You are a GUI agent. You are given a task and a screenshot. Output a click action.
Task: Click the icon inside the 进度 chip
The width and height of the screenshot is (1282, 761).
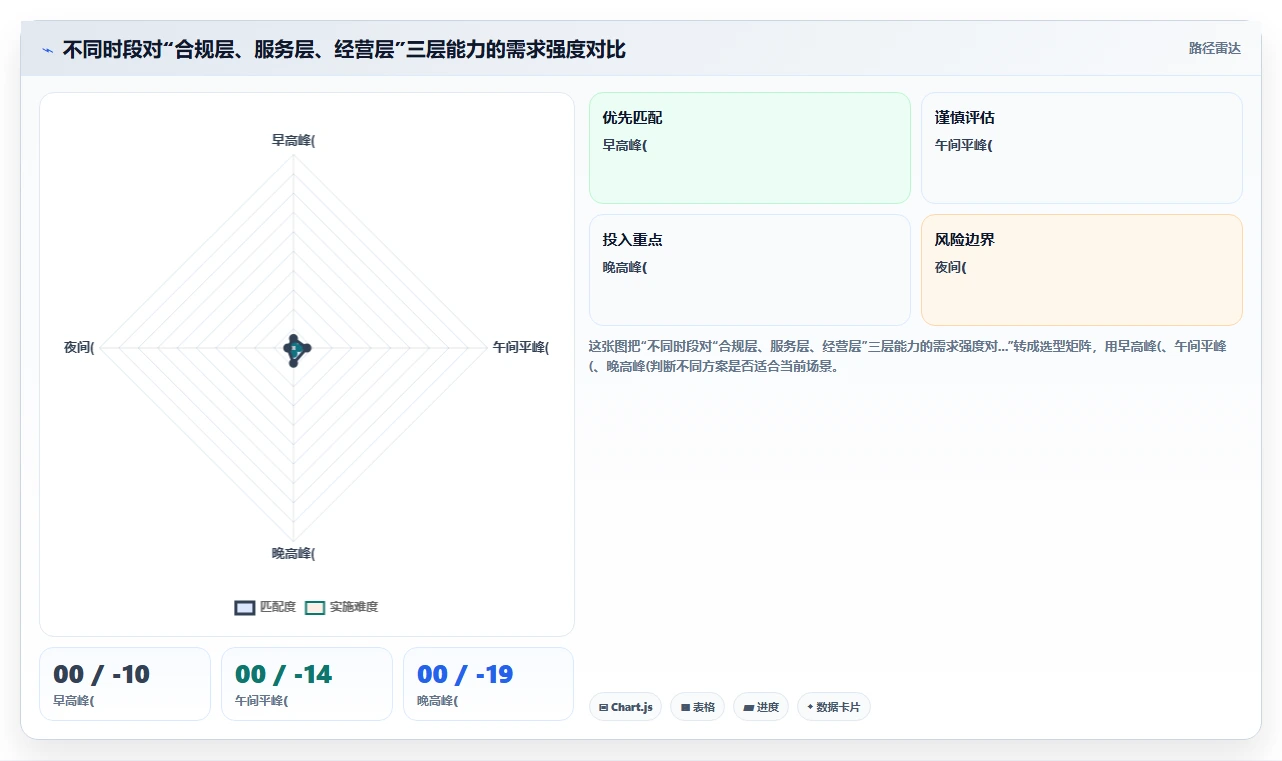click(748, 708)
